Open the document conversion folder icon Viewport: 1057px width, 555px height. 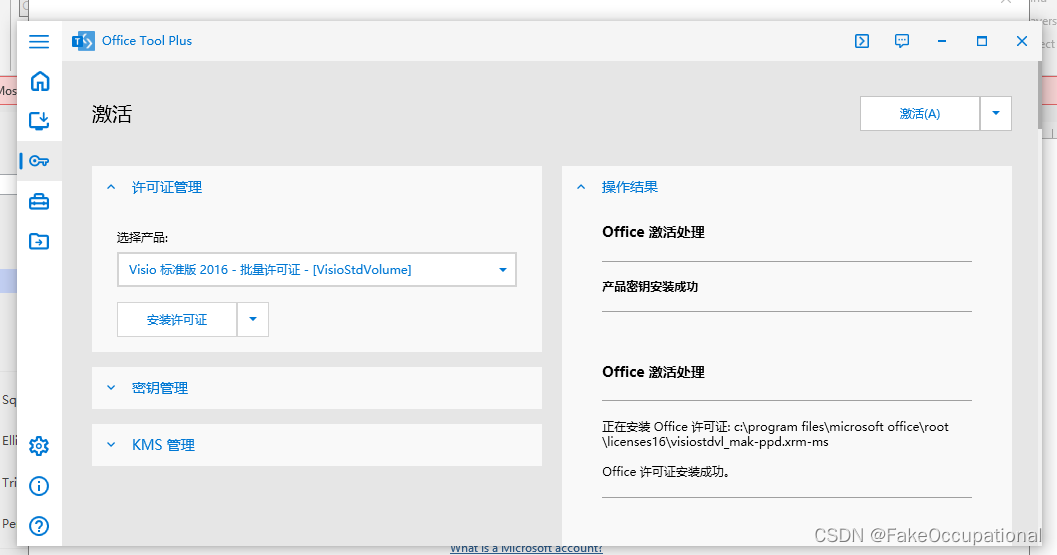tap(39, 241)
